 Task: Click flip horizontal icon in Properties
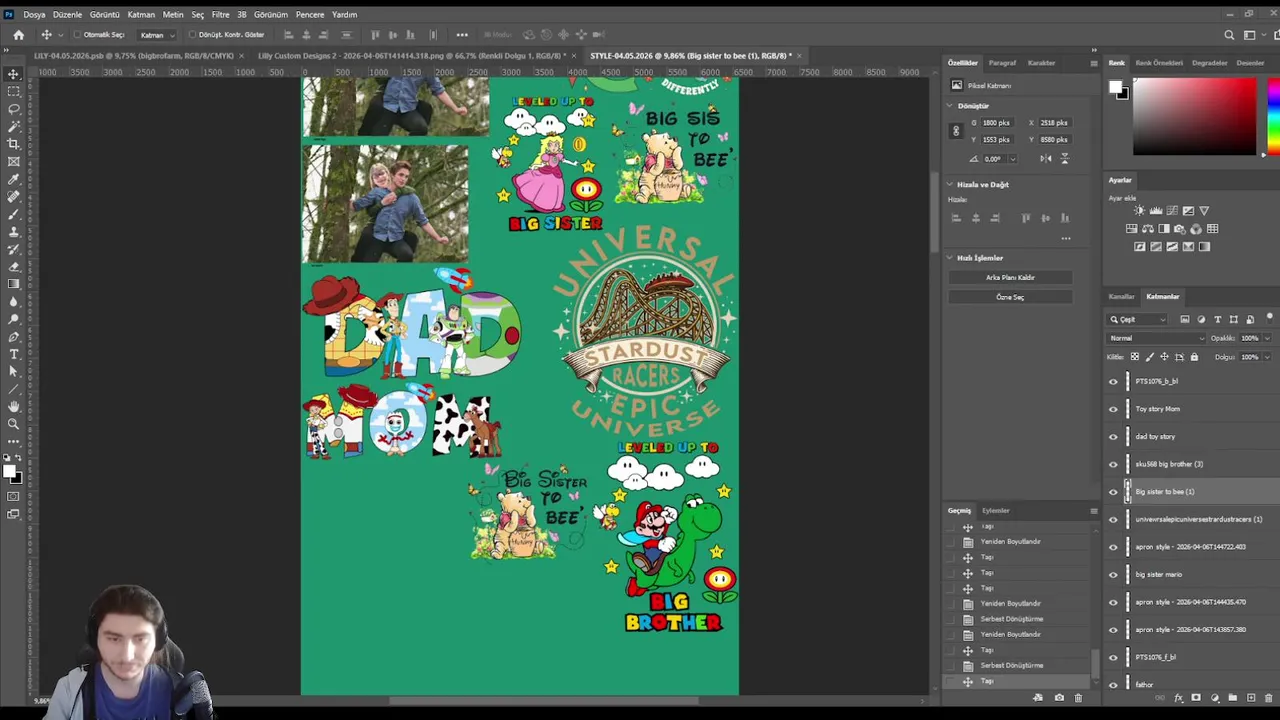click(1045, 158)
